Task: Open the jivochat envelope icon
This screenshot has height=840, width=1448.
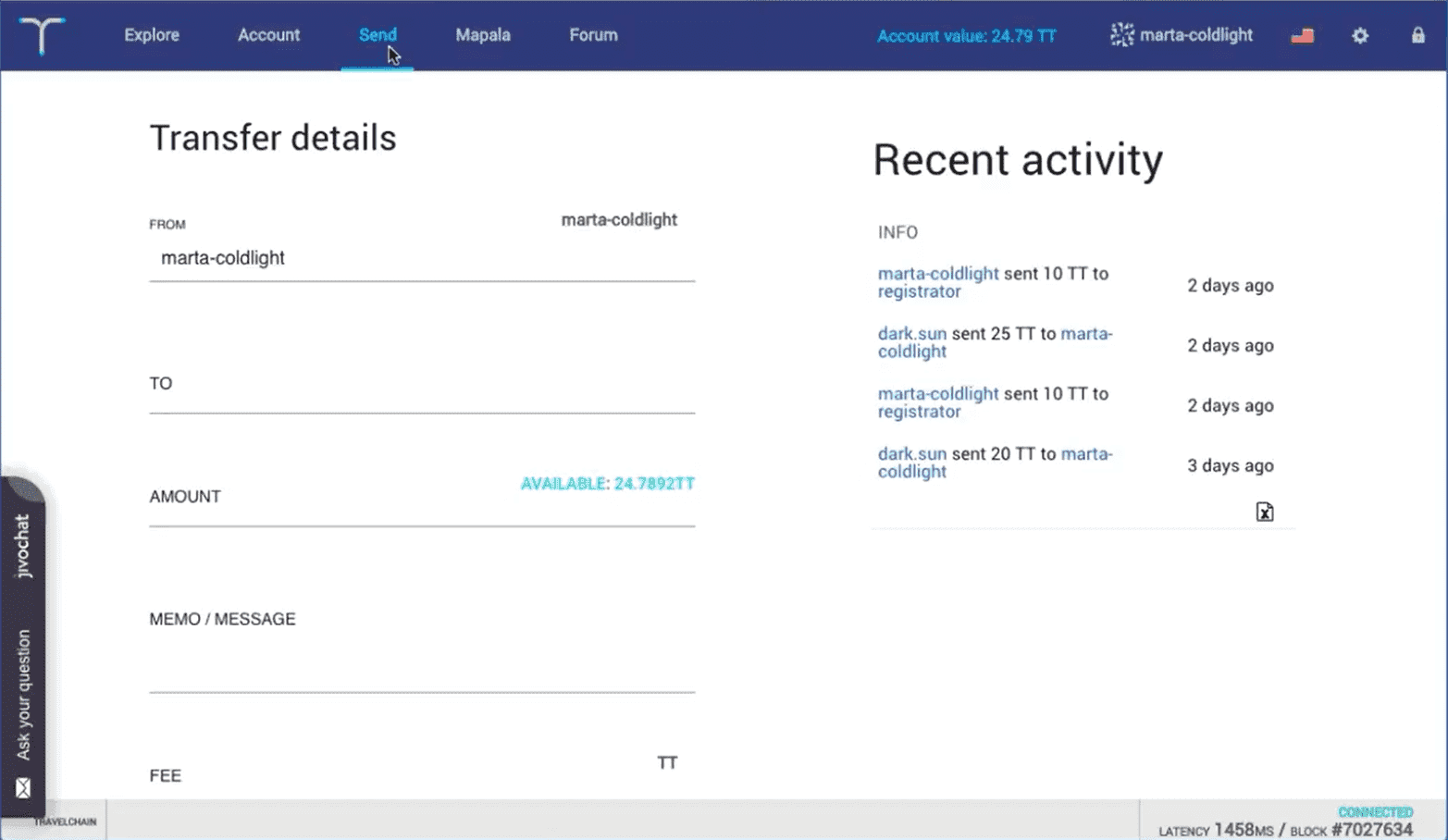Action: point(23,788)
